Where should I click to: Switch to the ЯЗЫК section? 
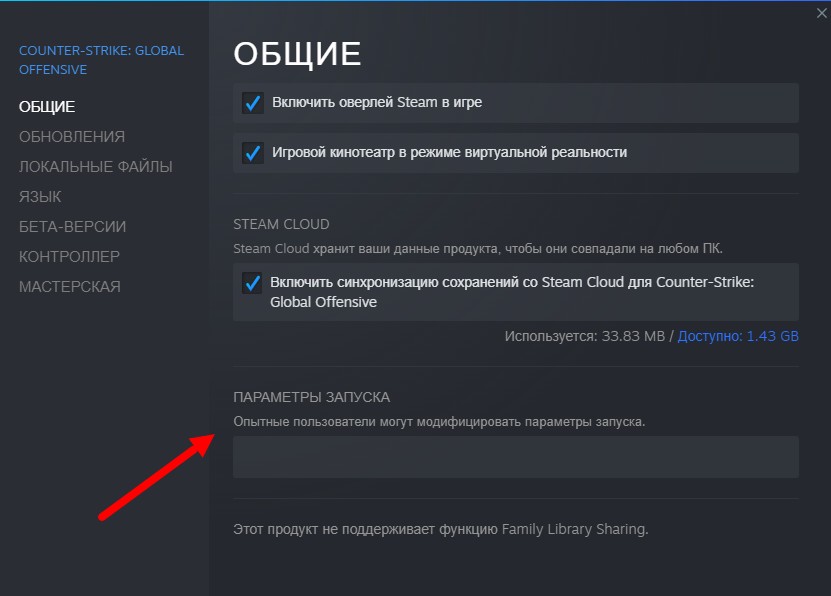pyautogui.click(x=40, y=197)
